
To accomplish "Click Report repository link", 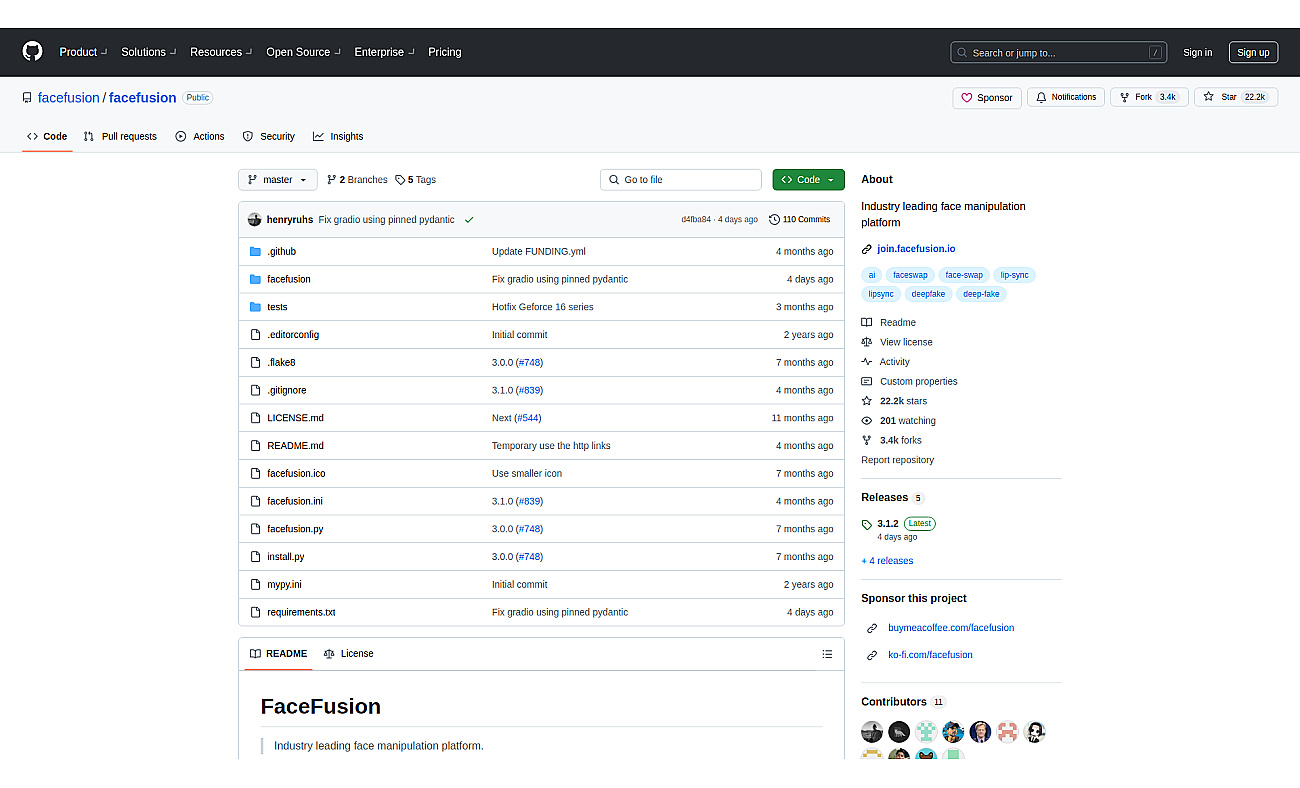I will click(x=897, y=460).
